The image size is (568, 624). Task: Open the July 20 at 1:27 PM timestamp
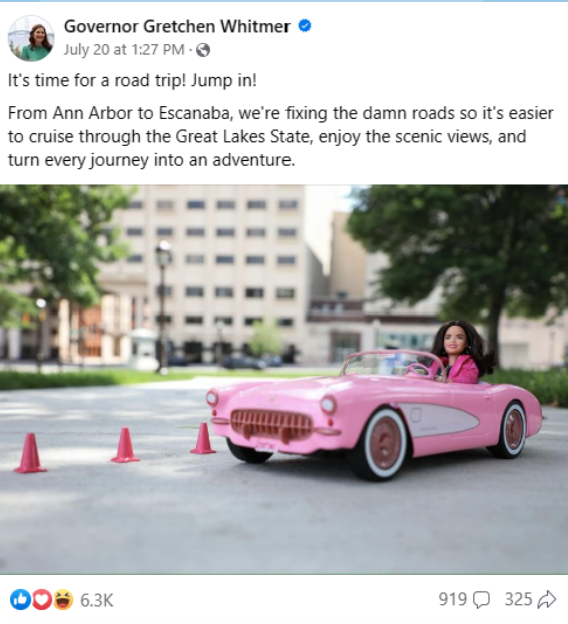(x=124, y=50)
